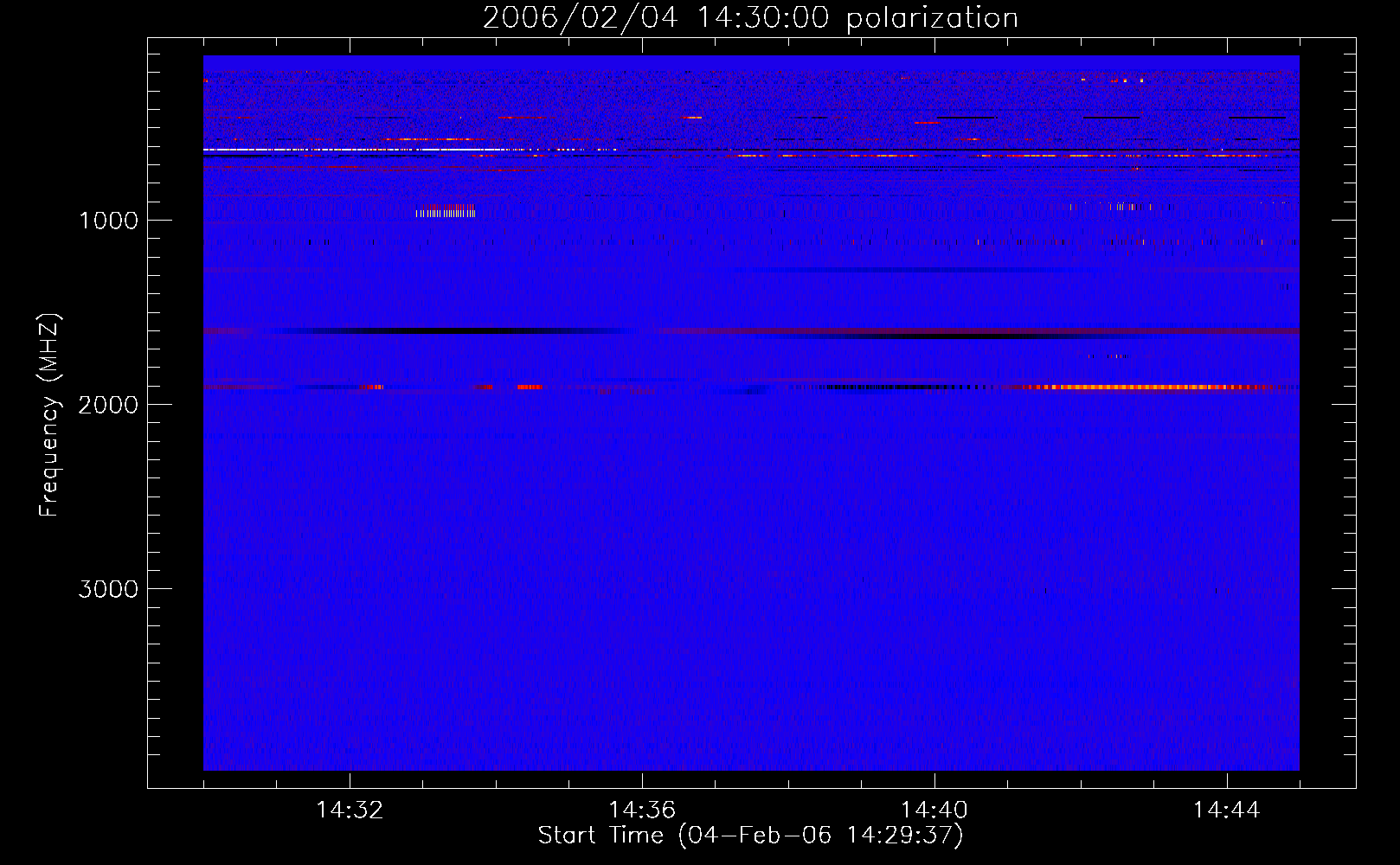Click the striped burst cluster just above 1000 MHz

pyautogui.click(x=446, y=210)
